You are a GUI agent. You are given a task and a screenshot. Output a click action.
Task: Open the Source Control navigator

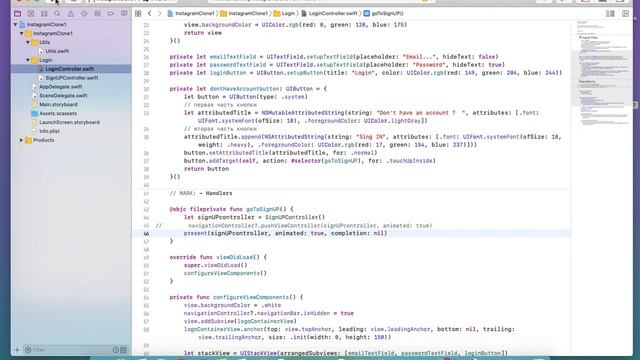(x=31, y=13)
